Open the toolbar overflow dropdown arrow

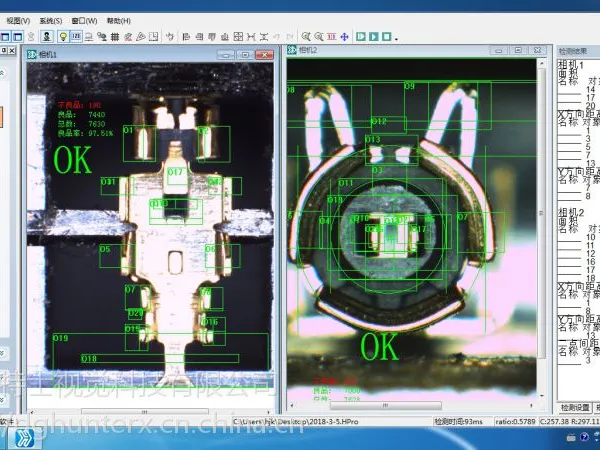(396, 39)
